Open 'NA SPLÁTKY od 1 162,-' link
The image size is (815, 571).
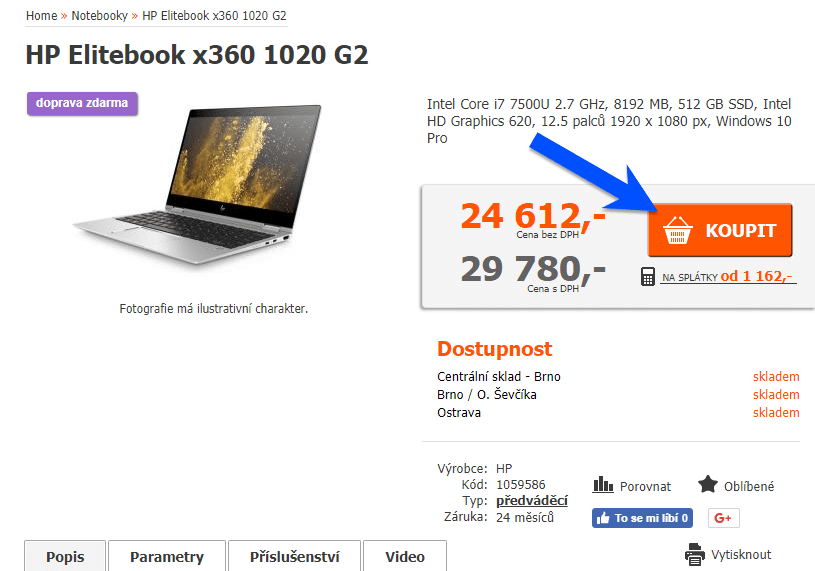point(728,276)
